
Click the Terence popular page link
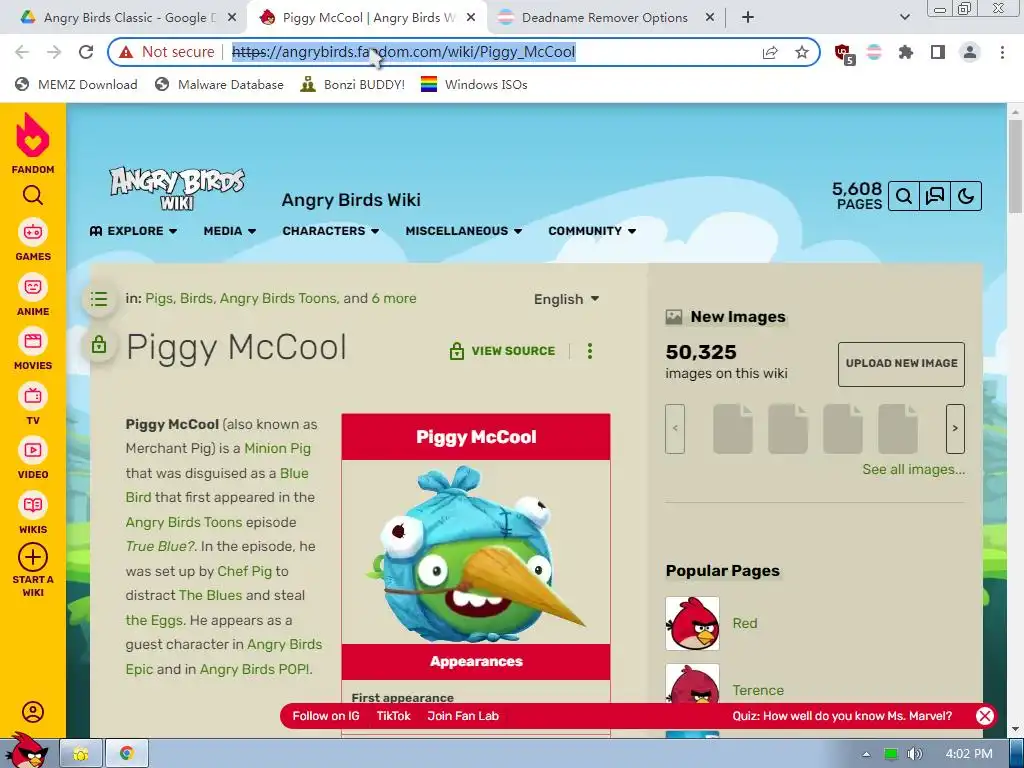point(758,690)
